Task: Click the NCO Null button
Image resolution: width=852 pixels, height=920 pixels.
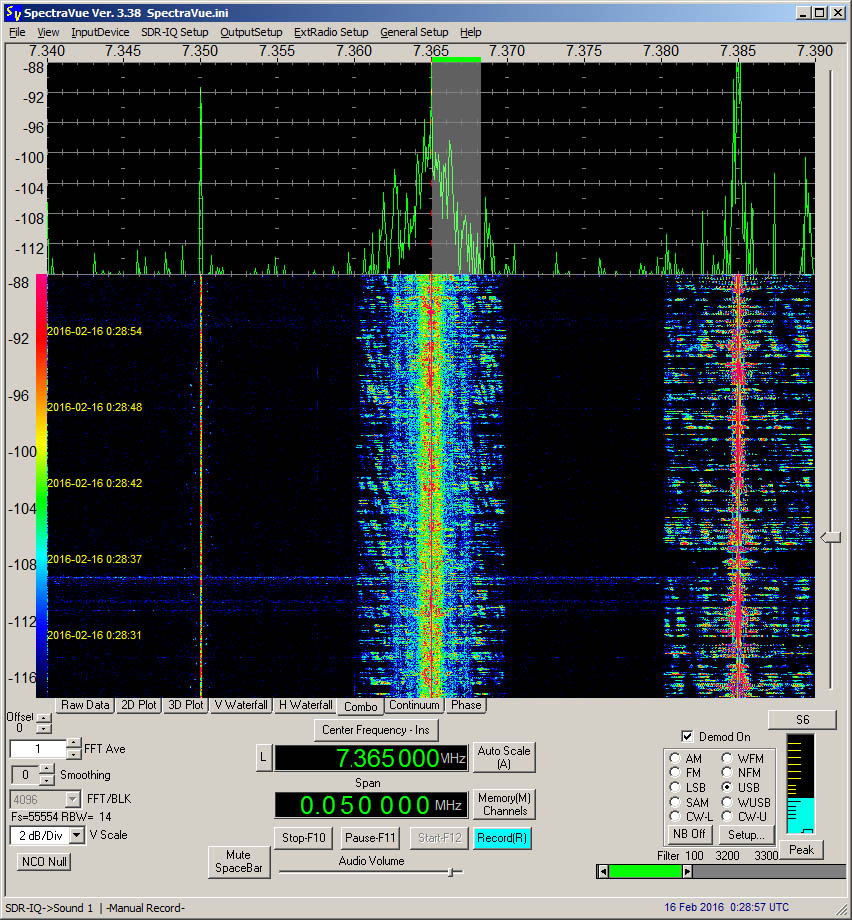Action: coord(44,861)
